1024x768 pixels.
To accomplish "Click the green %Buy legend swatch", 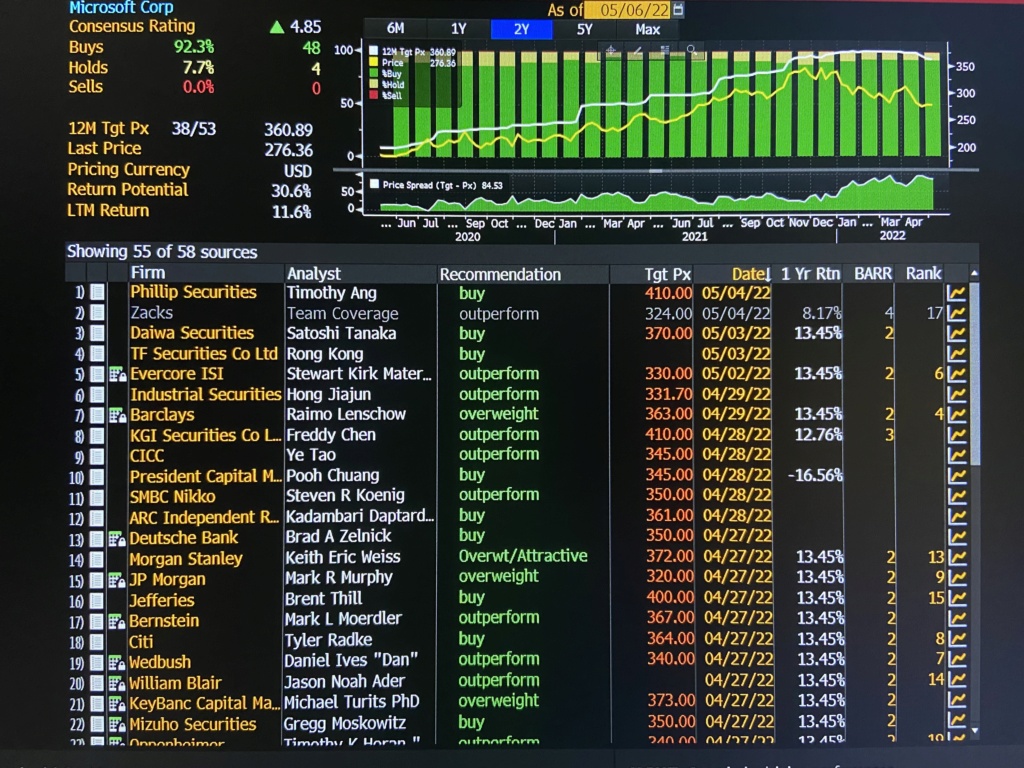I will click(374, 73).
